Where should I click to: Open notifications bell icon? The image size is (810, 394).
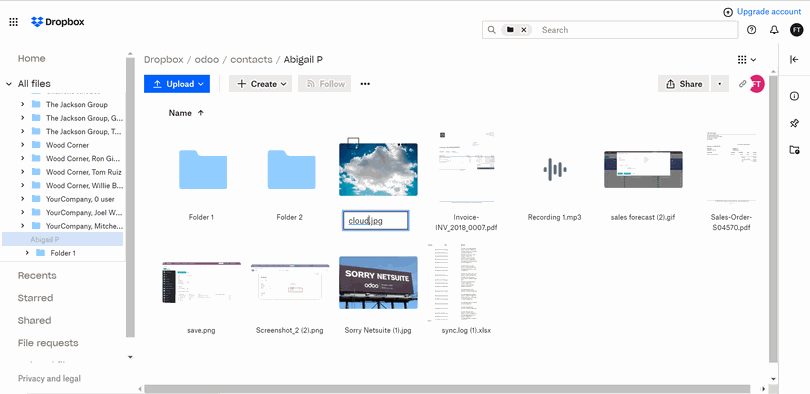coord(774,30)
